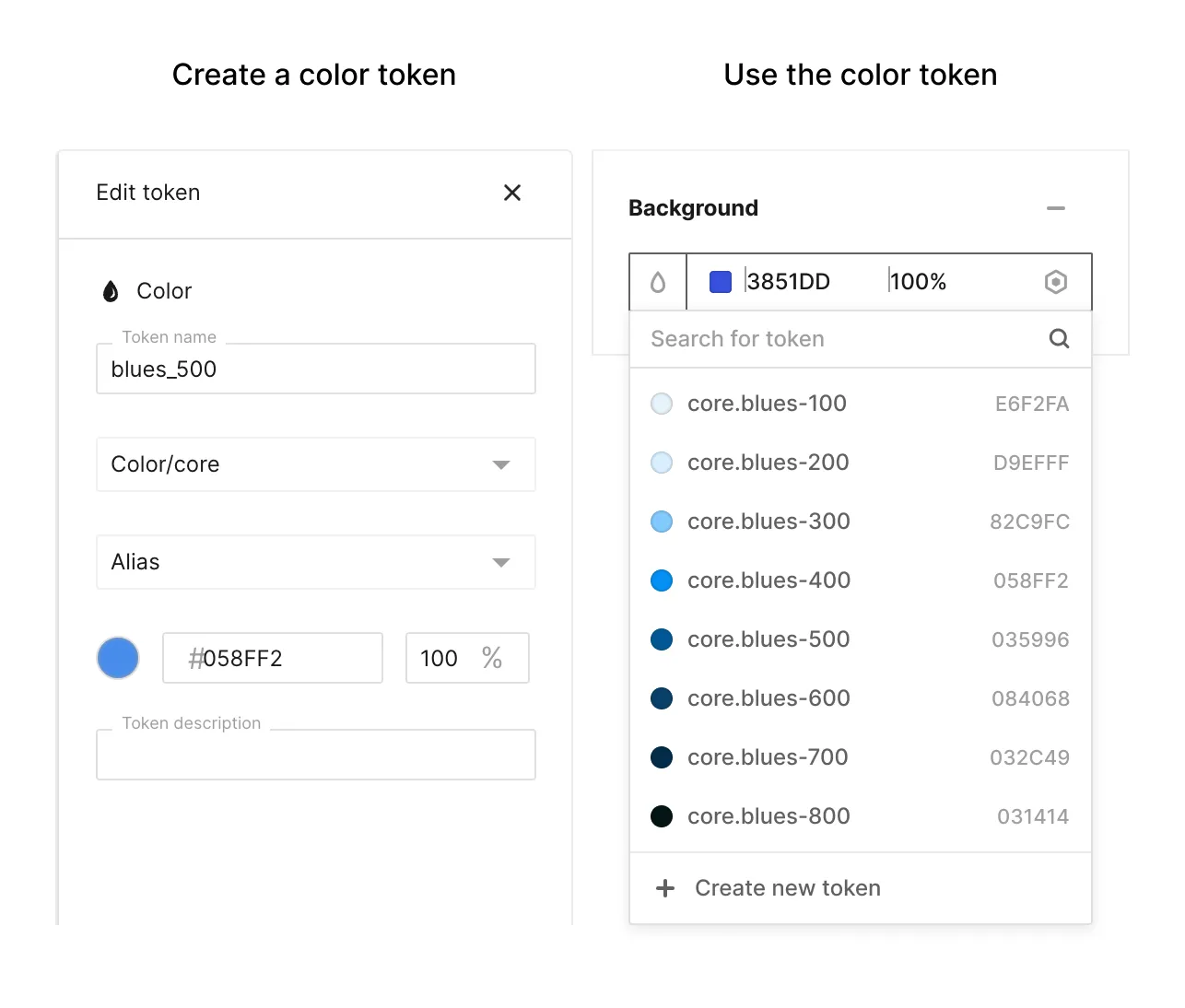Edit the 3851DD hex value
Image resolution: width=1185 pixels, height=1008 pixels.
coord(789,282)
